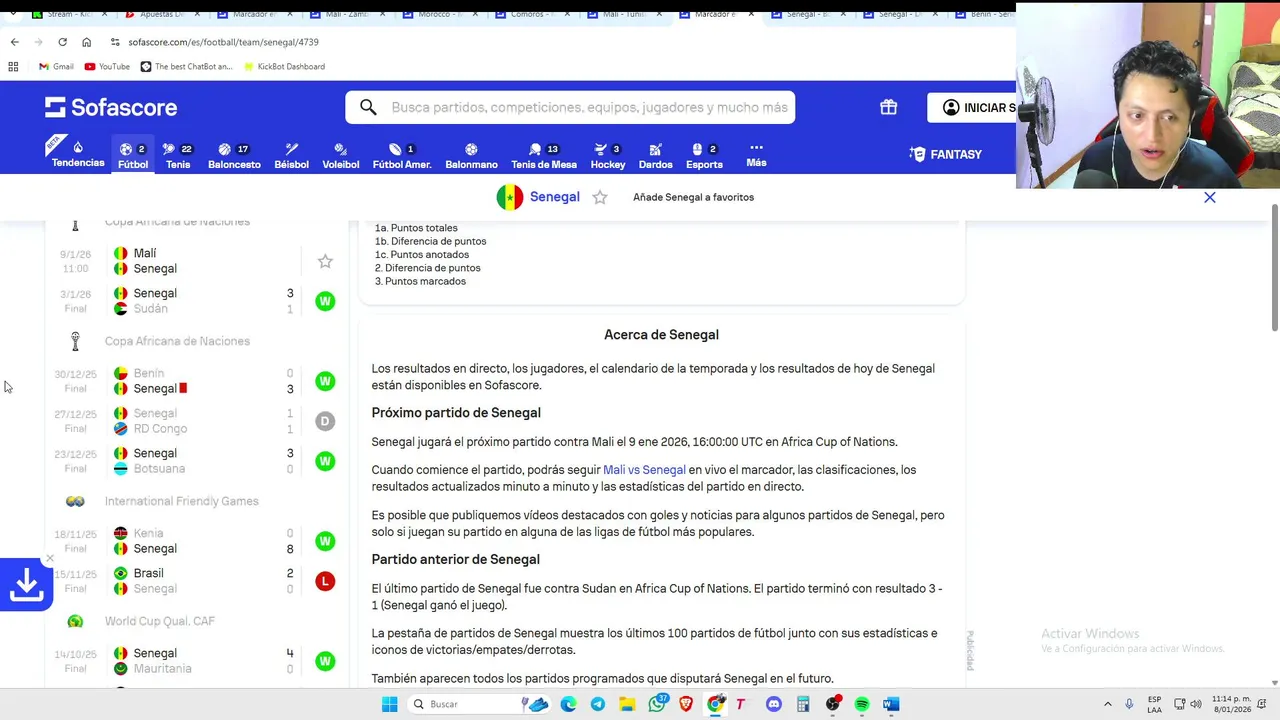Select the Balonmano sport icon
This screenshot has height=720, width=1280.
tap(471, 155)
